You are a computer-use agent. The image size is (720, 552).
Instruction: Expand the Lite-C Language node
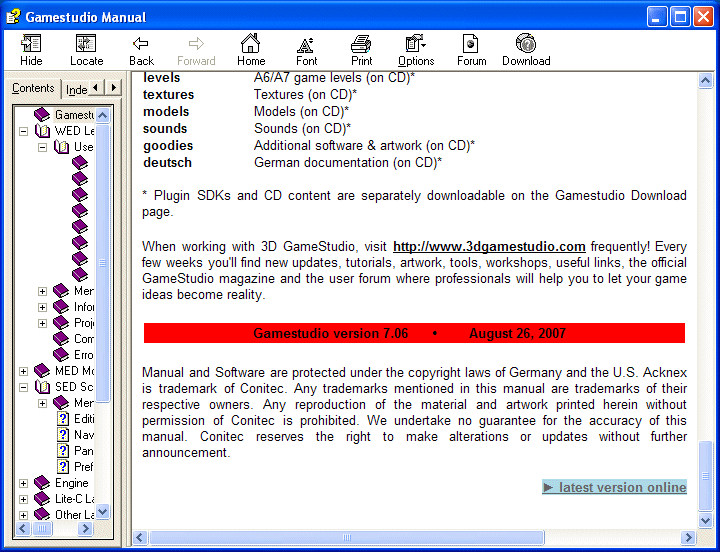[x=23, y=500]
